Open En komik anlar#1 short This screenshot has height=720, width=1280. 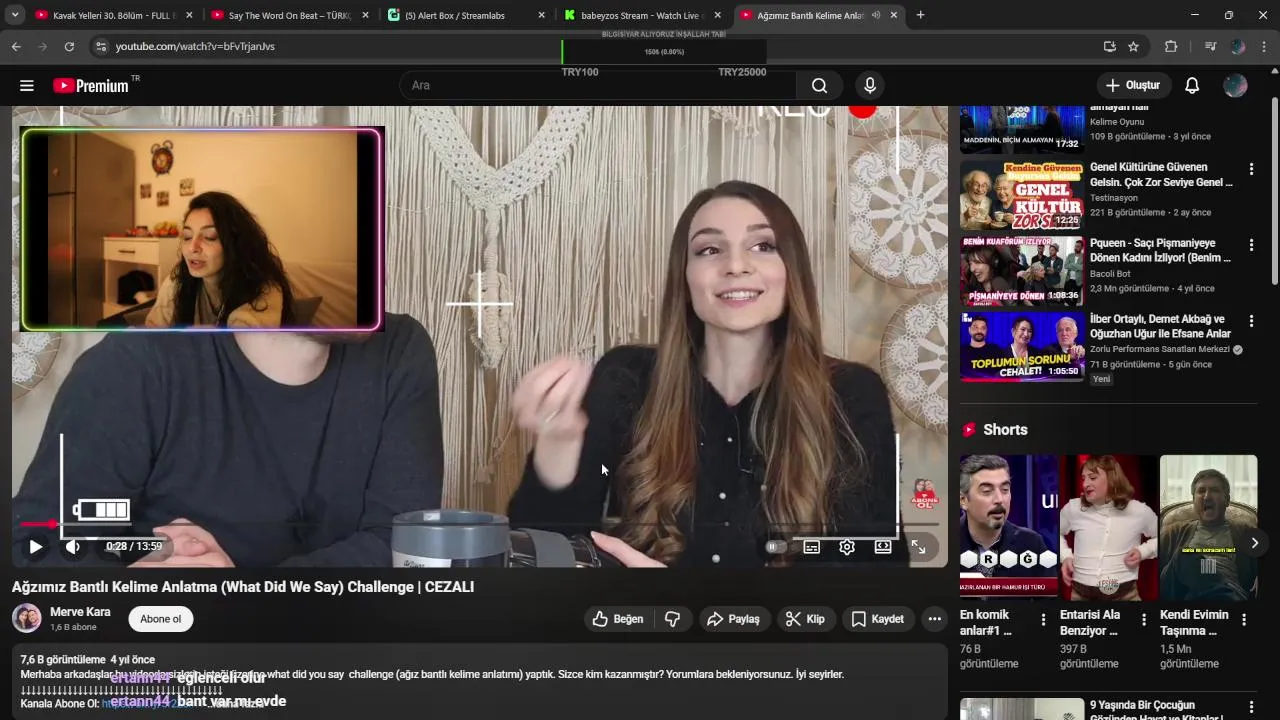[x=1009, y=527]
